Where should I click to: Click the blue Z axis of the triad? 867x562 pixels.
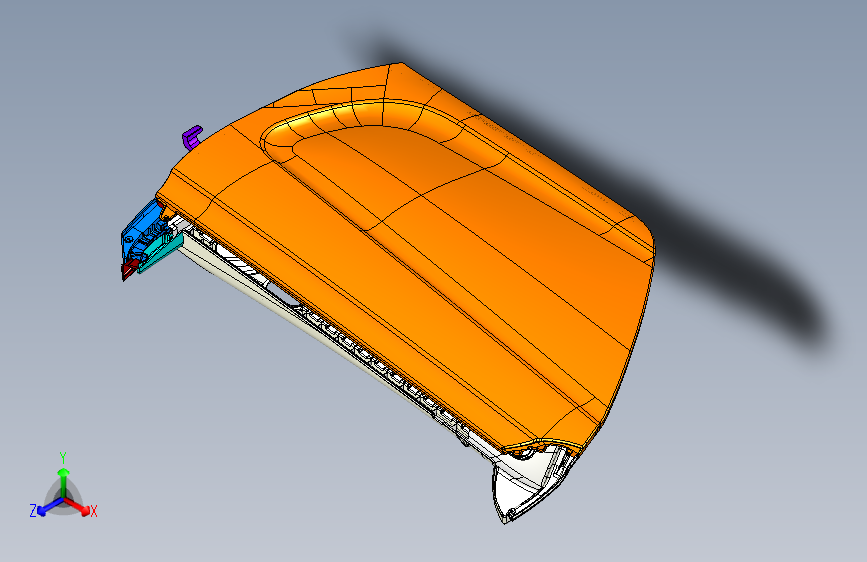50,505
